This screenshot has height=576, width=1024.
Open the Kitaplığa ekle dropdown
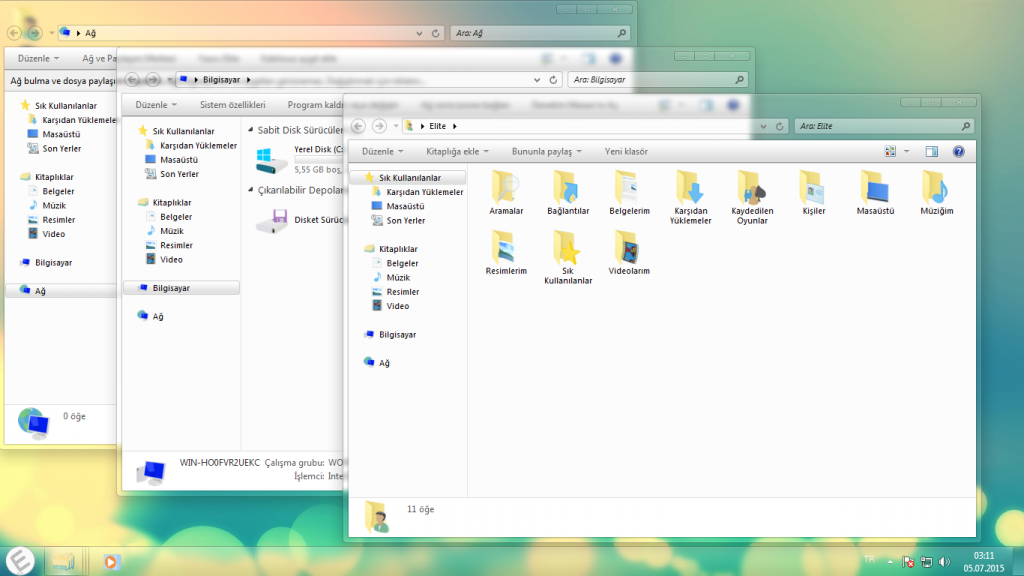(457, 152)
